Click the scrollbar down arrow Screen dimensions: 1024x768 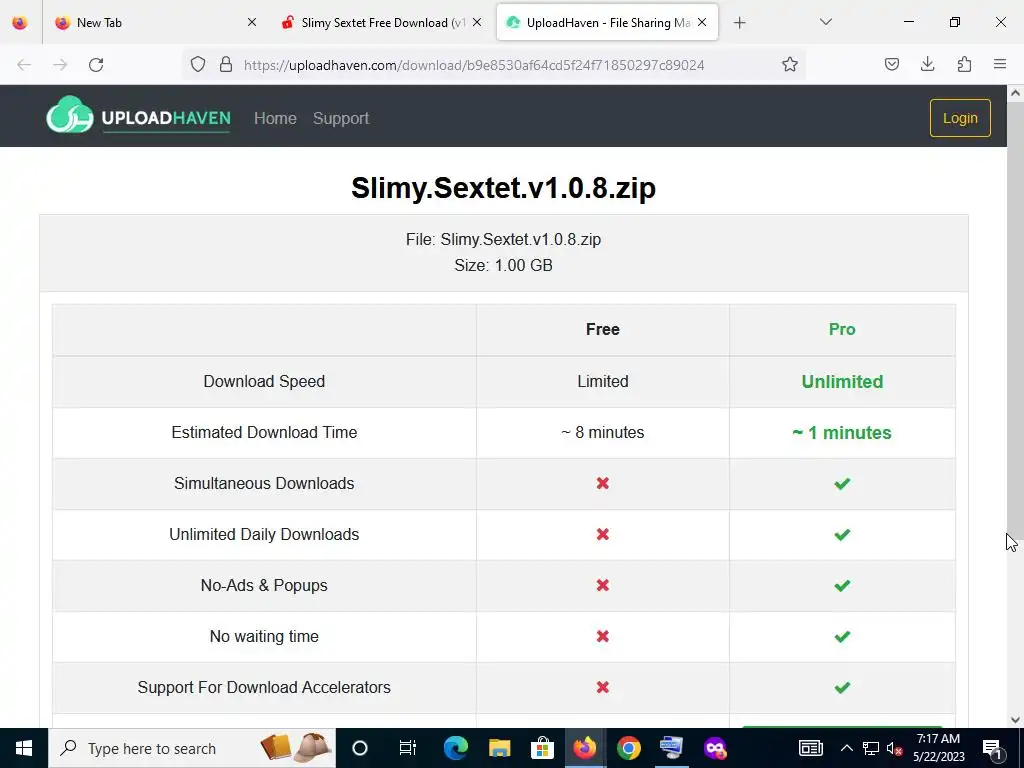point(1015,720)
